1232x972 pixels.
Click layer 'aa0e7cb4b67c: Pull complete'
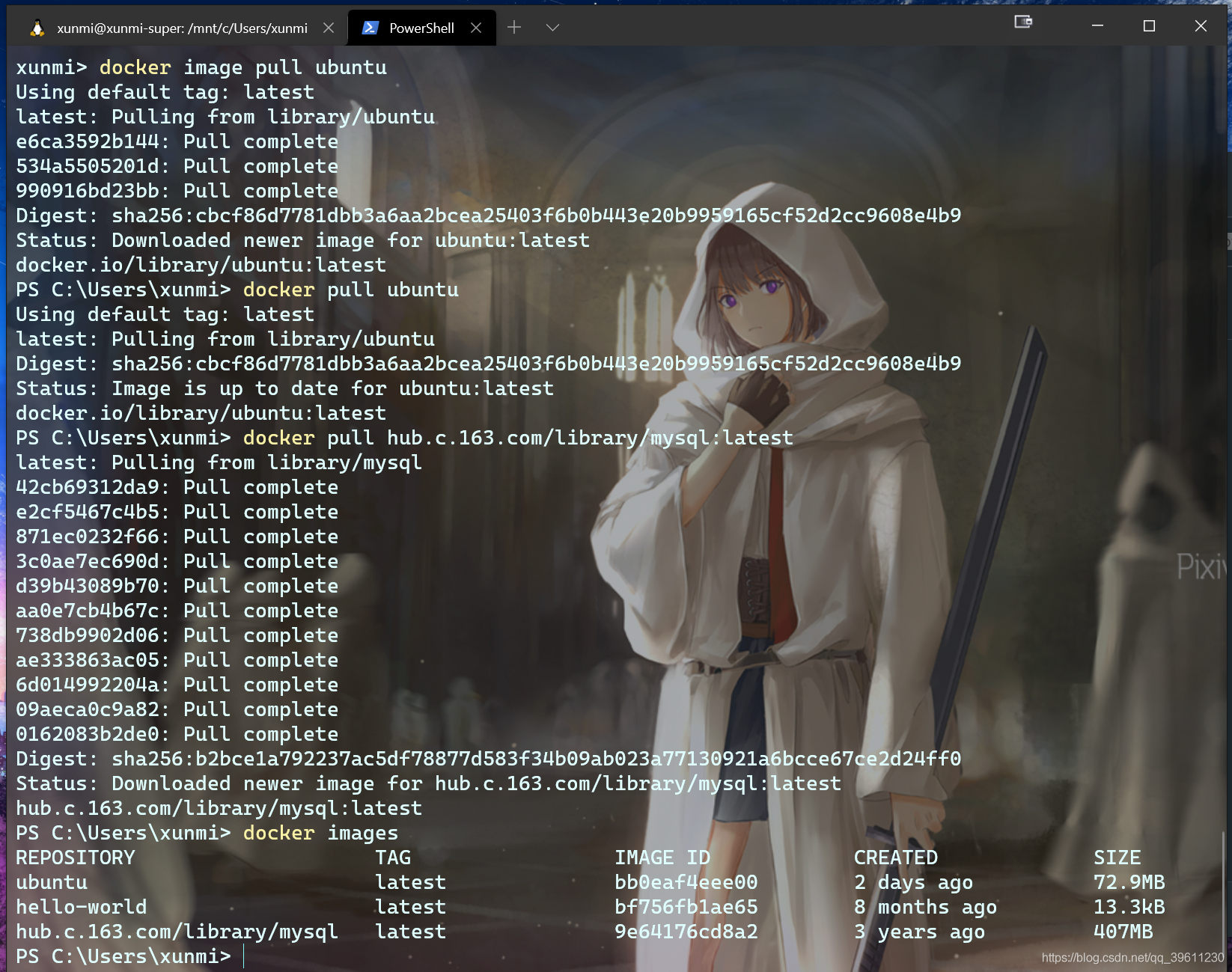177,611
